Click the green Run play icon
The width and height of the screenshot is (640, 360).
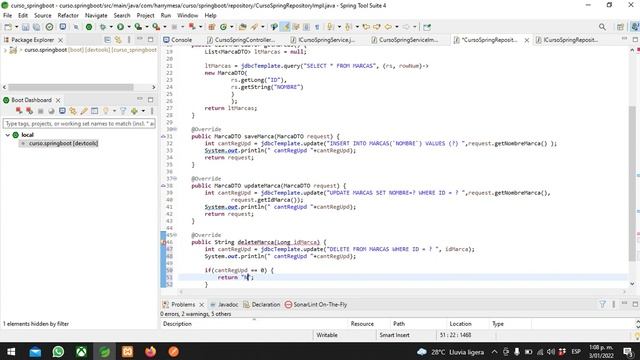(x=120, y=27)
